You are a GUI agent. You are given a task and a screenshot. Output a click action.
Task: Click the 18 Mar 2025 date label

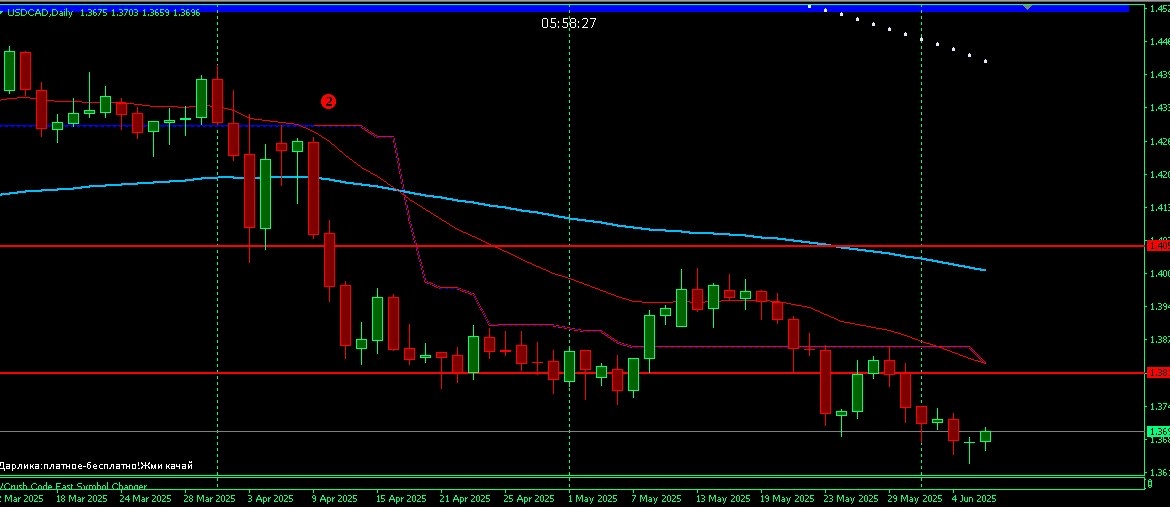(81, 498)
